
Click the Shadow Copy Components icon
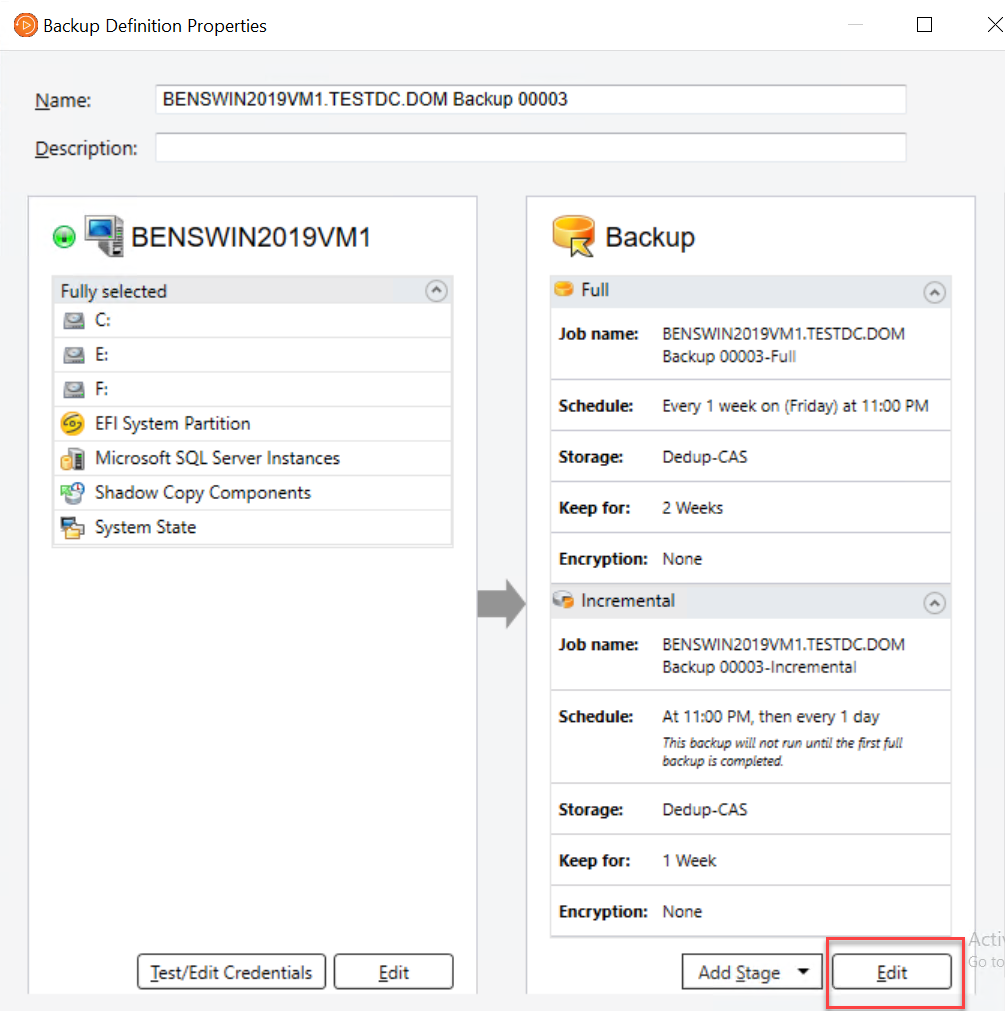click(x=72, y=493)
